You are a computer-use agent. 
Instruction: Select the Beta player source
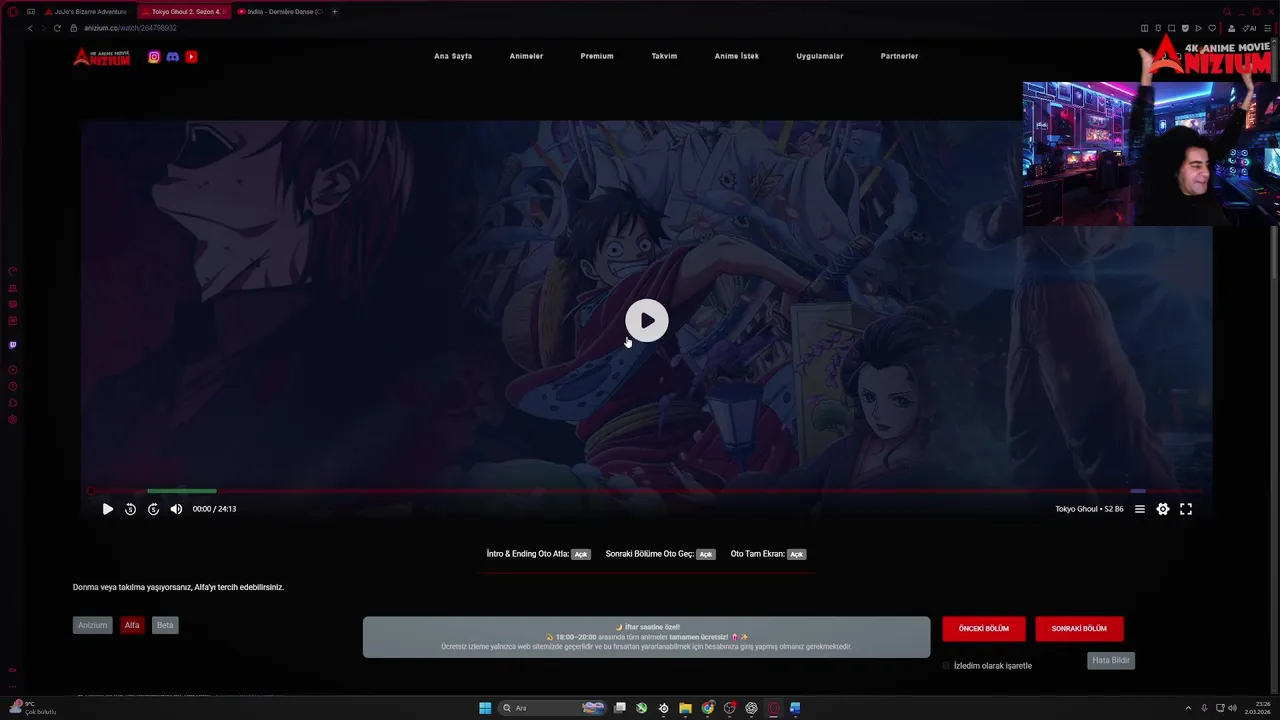[x=165, y=625]
